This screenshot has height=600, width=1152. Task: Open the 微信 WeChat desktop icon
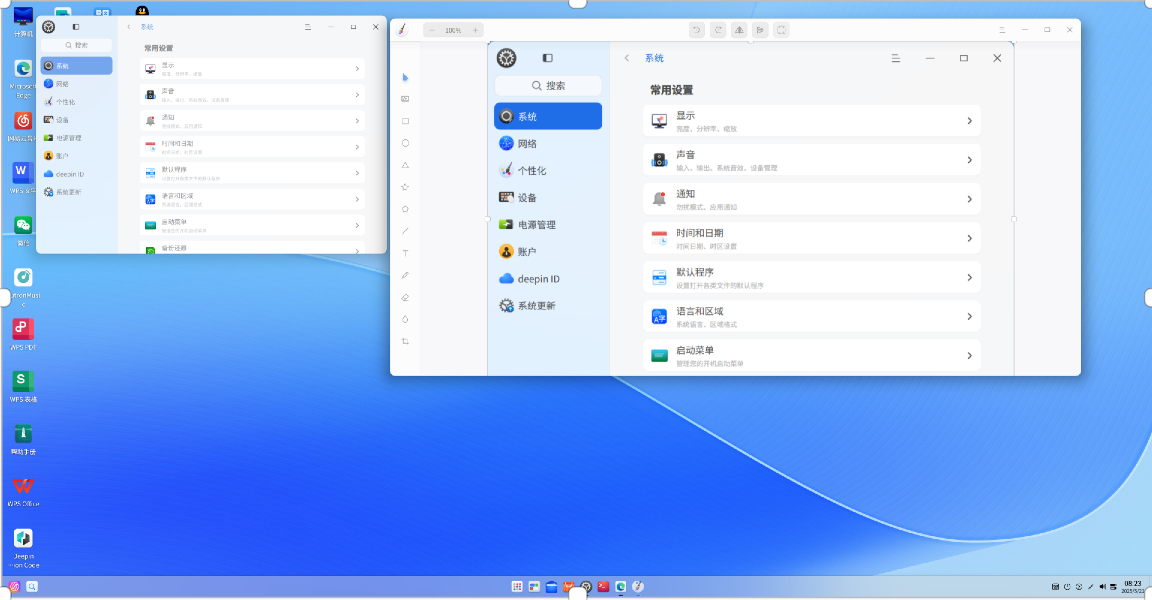point(23,231)
